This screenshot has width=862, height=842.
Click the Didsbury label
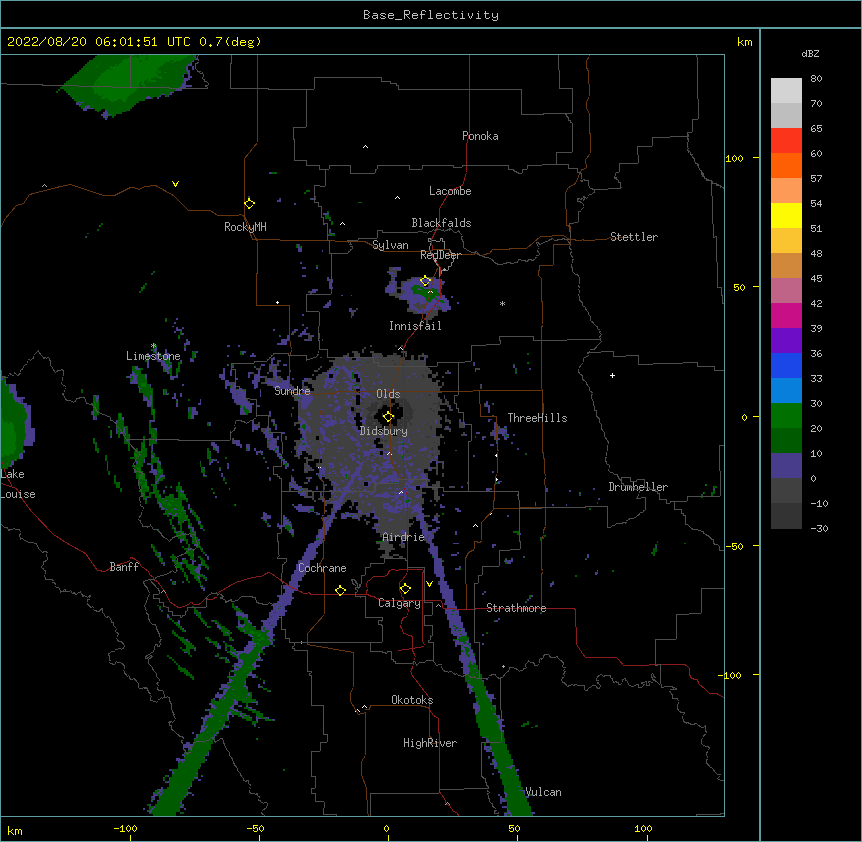[384, 431]
